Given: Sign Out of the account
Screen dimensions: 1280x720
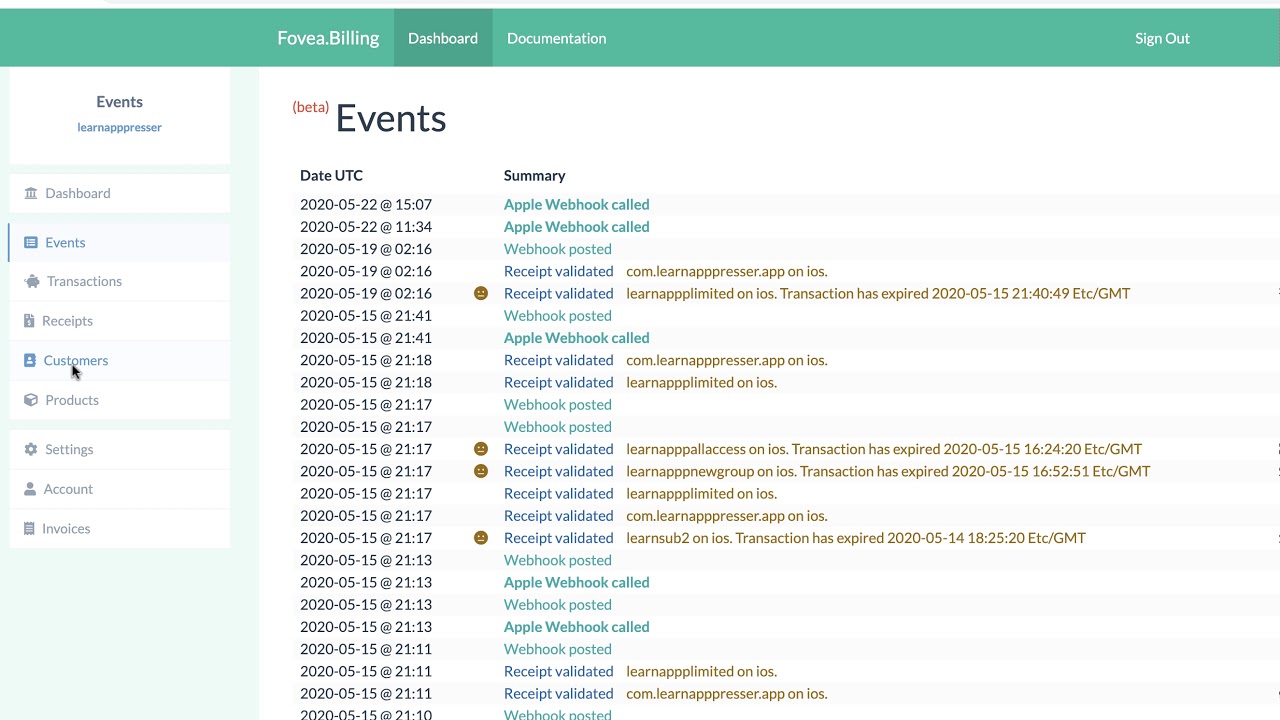Looking at the screenshot, I should tap(1162, 38).
